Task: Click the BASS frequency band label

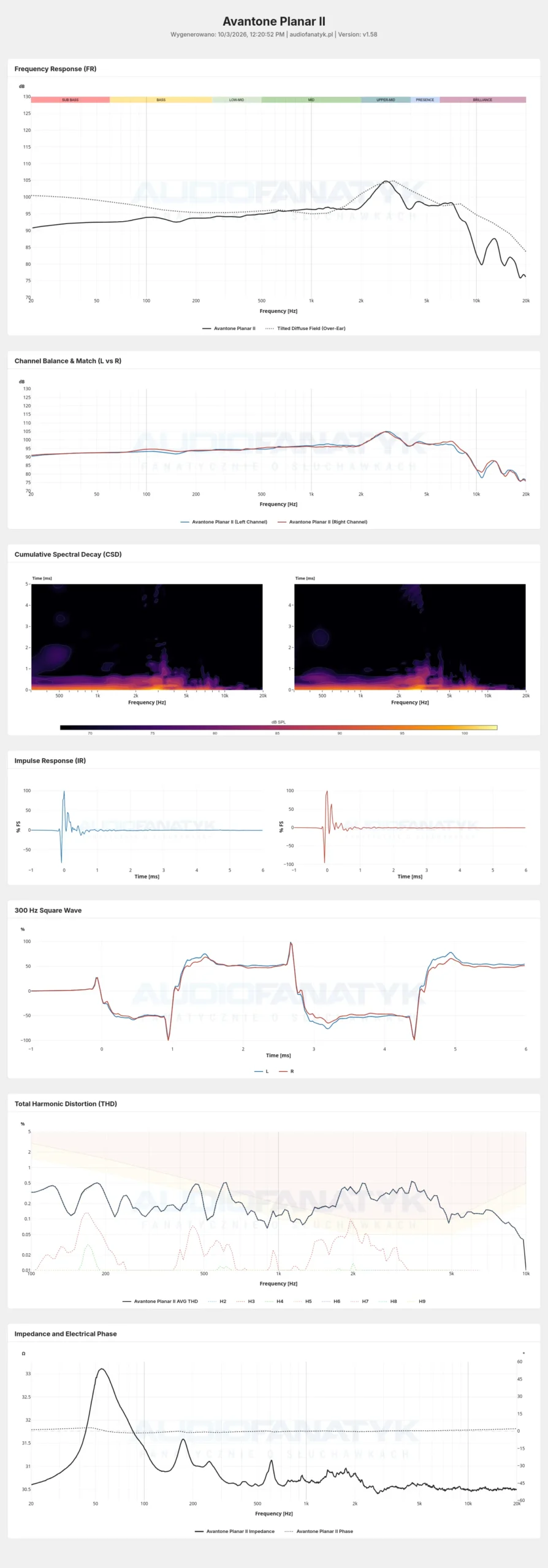Action: [x=161, y=100]
